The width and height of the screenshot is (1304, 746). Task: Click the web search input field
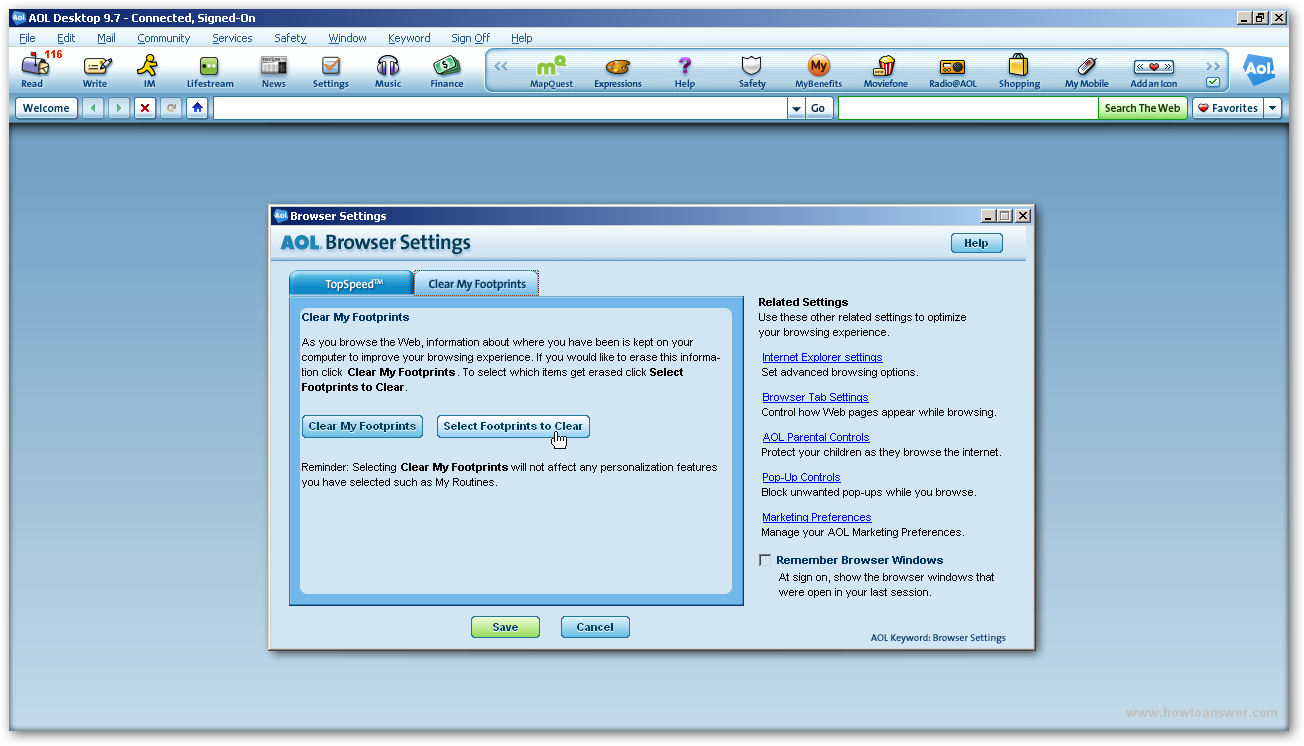coord(968,108)
